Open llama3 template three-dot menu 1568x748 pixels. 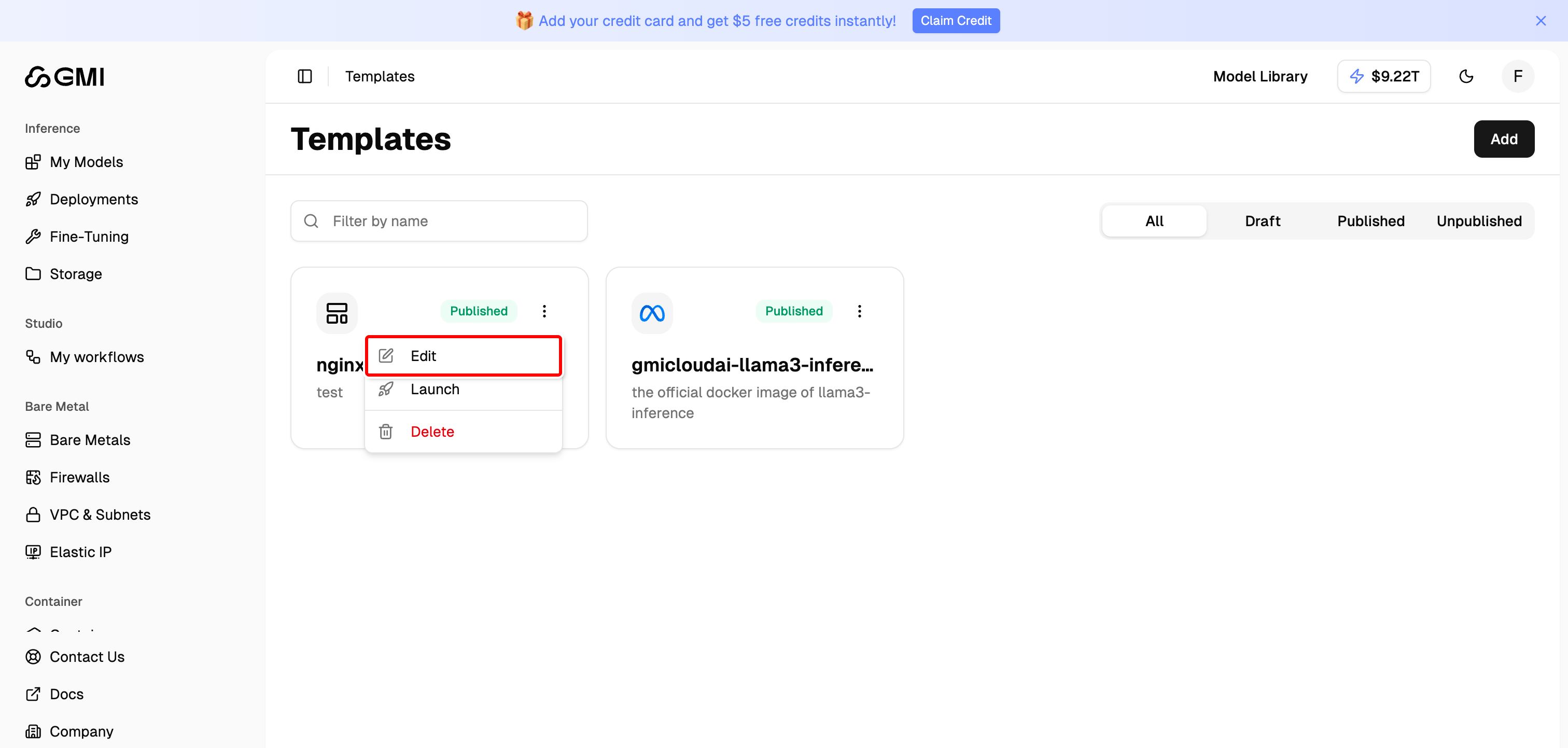click(x=859, y=311)
